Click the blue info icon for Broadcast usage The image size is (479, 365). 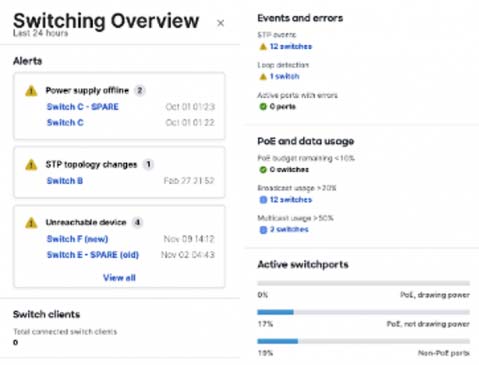click(x=263, y=200)
